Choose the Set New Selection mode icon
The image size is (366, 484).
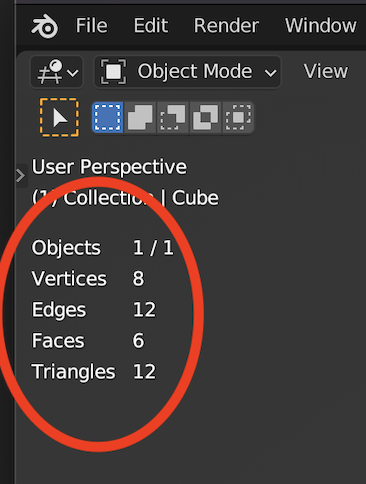[108, 117]
